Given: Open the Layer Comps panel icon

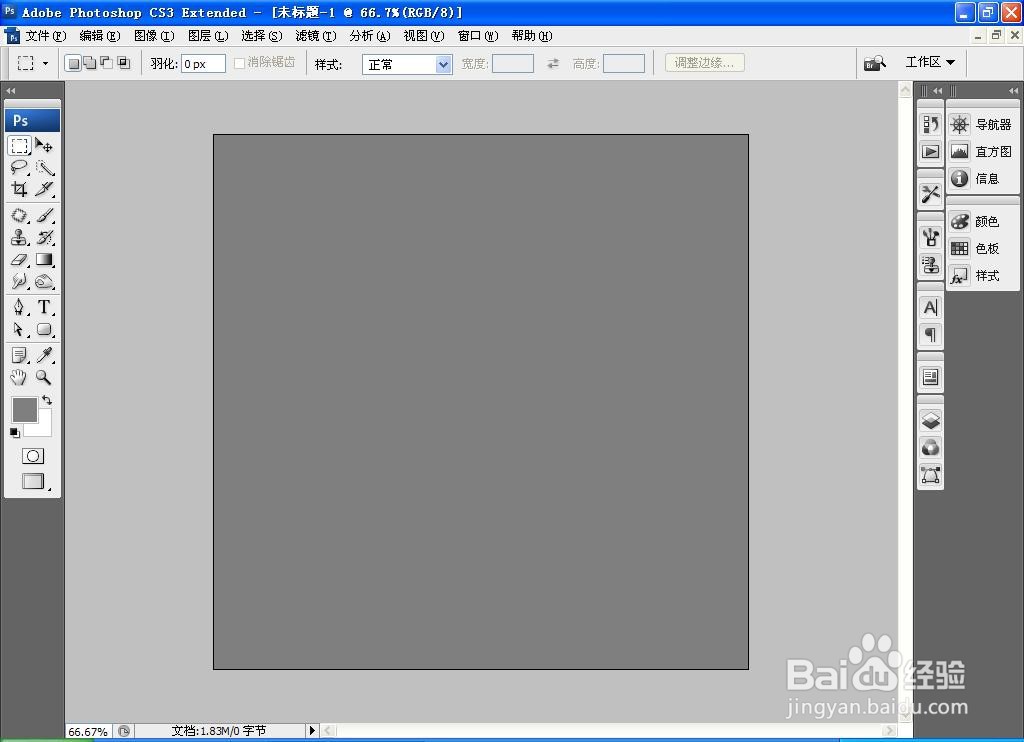Looking at the screenshot, I should coord(931,377).
